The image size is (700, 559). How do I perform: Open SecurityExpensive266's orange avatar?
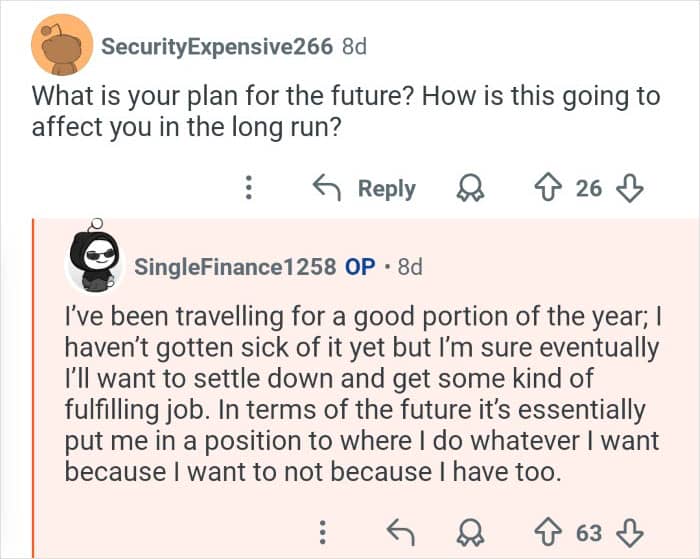(x=63, y=47)
